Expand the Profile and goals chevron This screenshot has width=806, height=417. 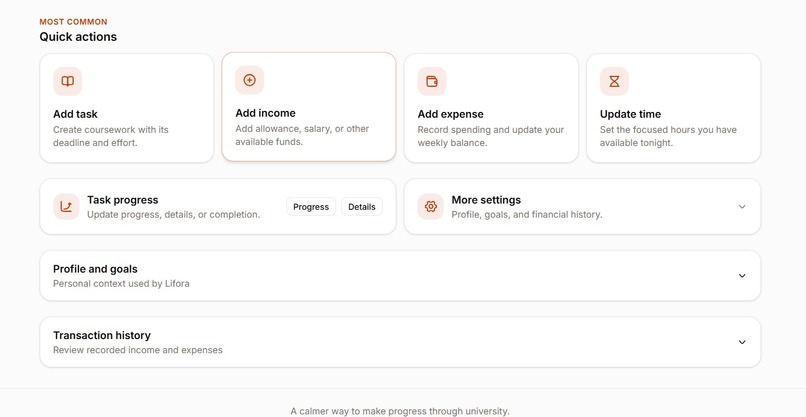pos(742,276)
